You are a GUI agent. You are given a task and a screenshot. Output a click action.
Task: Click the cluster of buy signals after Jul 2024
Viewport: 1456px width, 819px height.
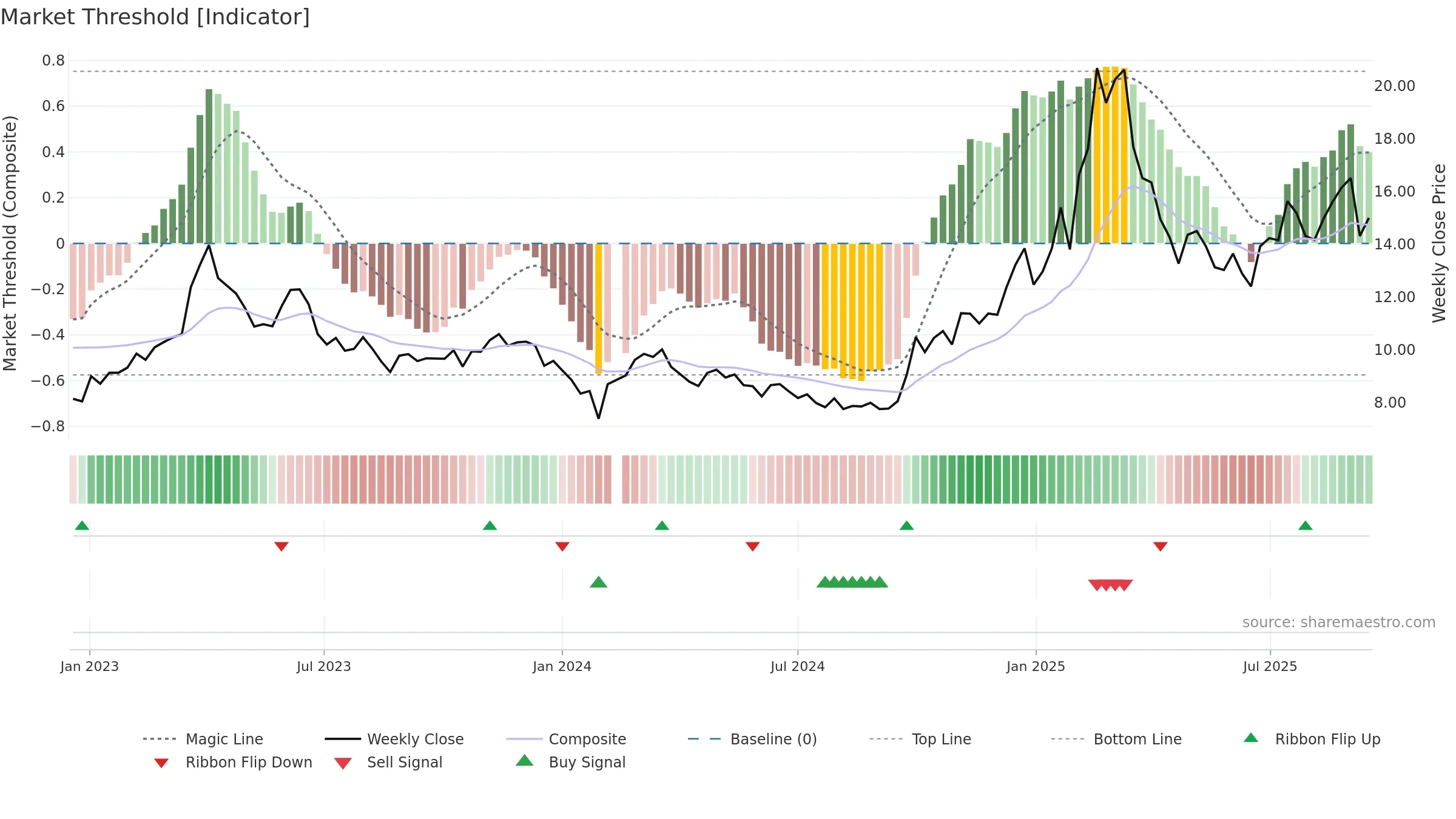pos(852,582)
